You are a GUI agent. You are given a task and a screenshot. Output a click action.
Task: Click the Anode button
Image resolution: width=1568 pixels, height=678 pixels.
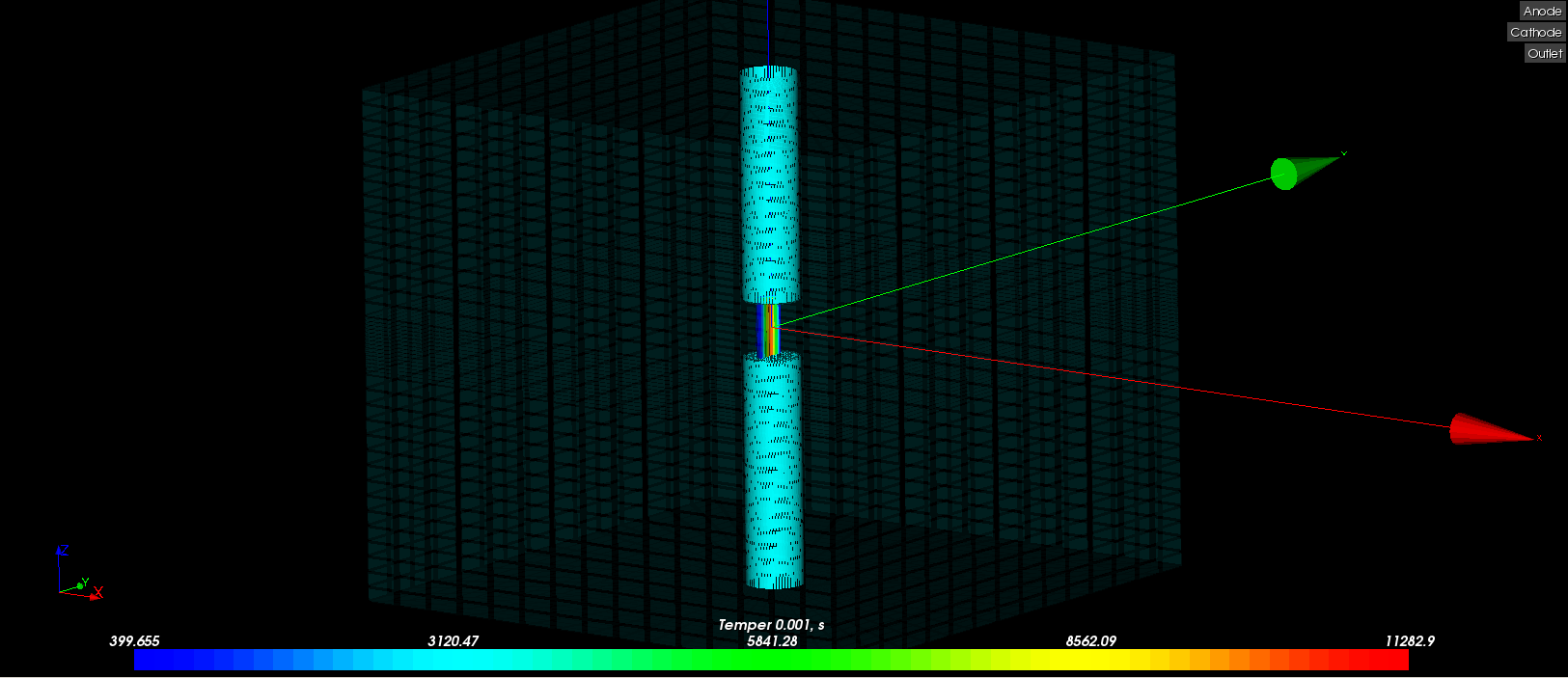coord(1541,11)
